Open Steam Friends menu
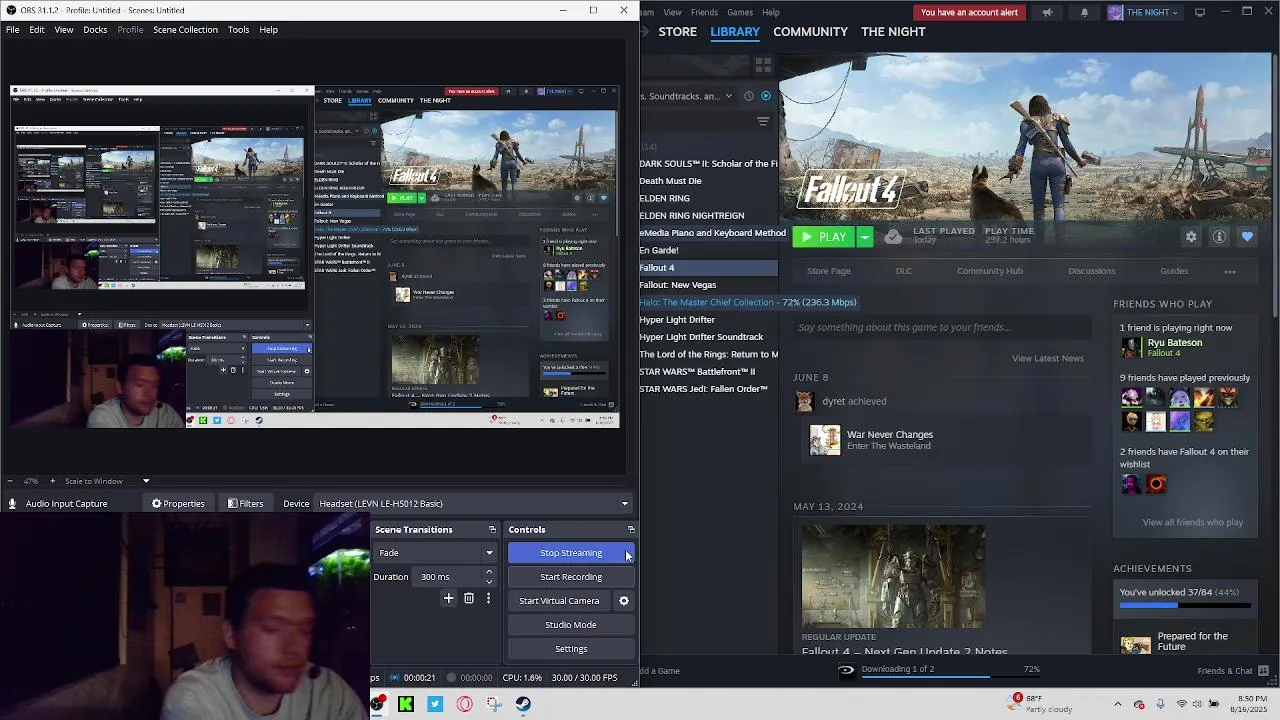Viewport: 1280px width, 720px height. coord(704,12)
